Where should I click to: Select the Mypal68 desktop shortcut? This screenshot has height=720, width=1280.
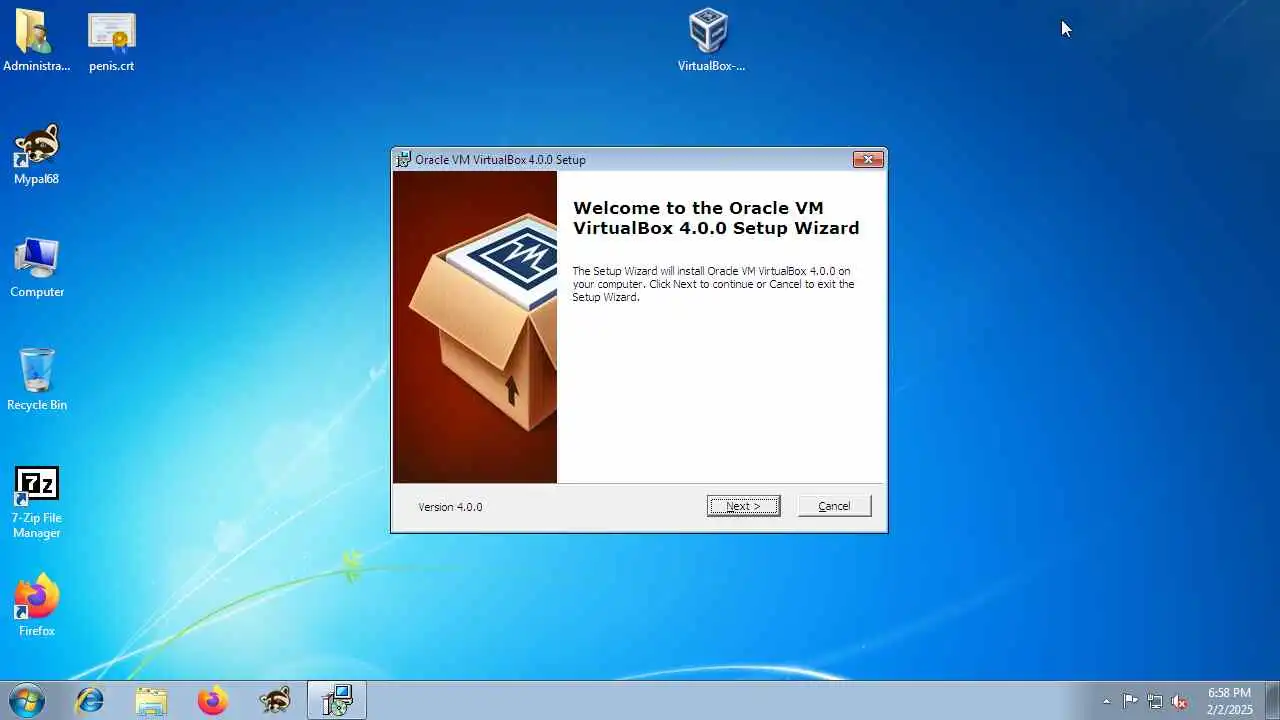pos(37,155)
